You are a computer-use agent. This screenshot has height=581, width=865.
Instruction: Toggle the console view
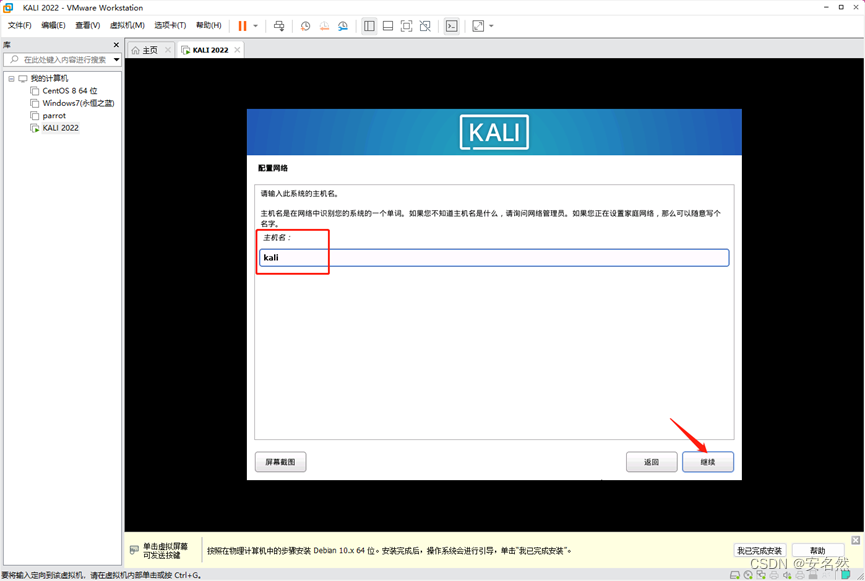[452, 26]
